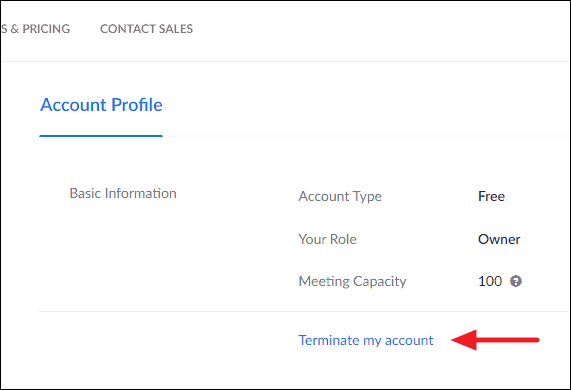Select the Basic Information section label
This screenshot has height=390, width=571.
123,193
